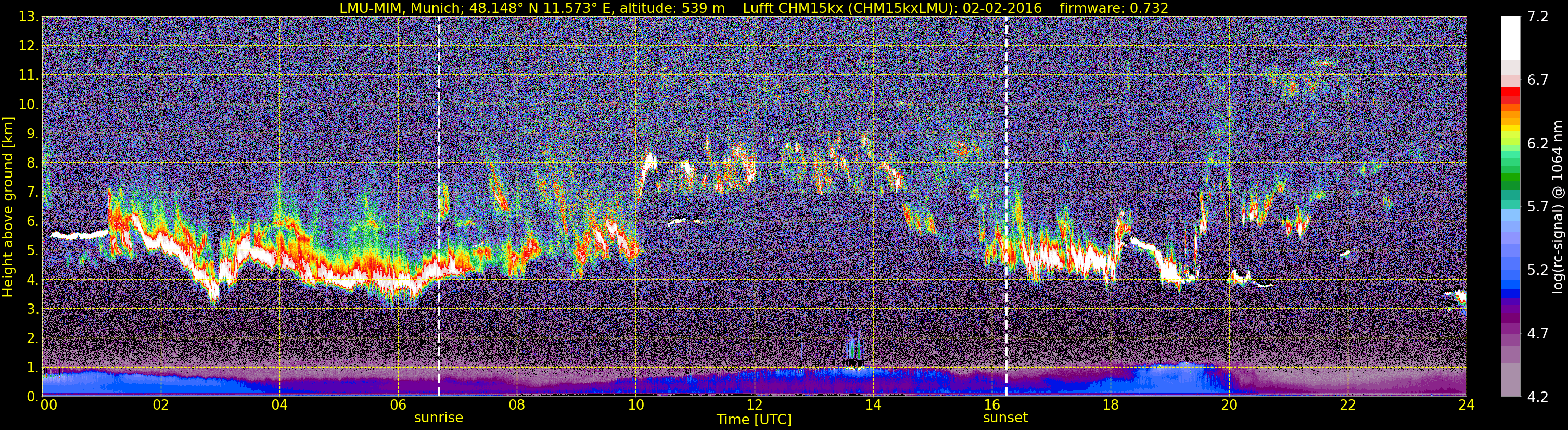Click the colorbar tick value 6.2

coord(1538,144)
